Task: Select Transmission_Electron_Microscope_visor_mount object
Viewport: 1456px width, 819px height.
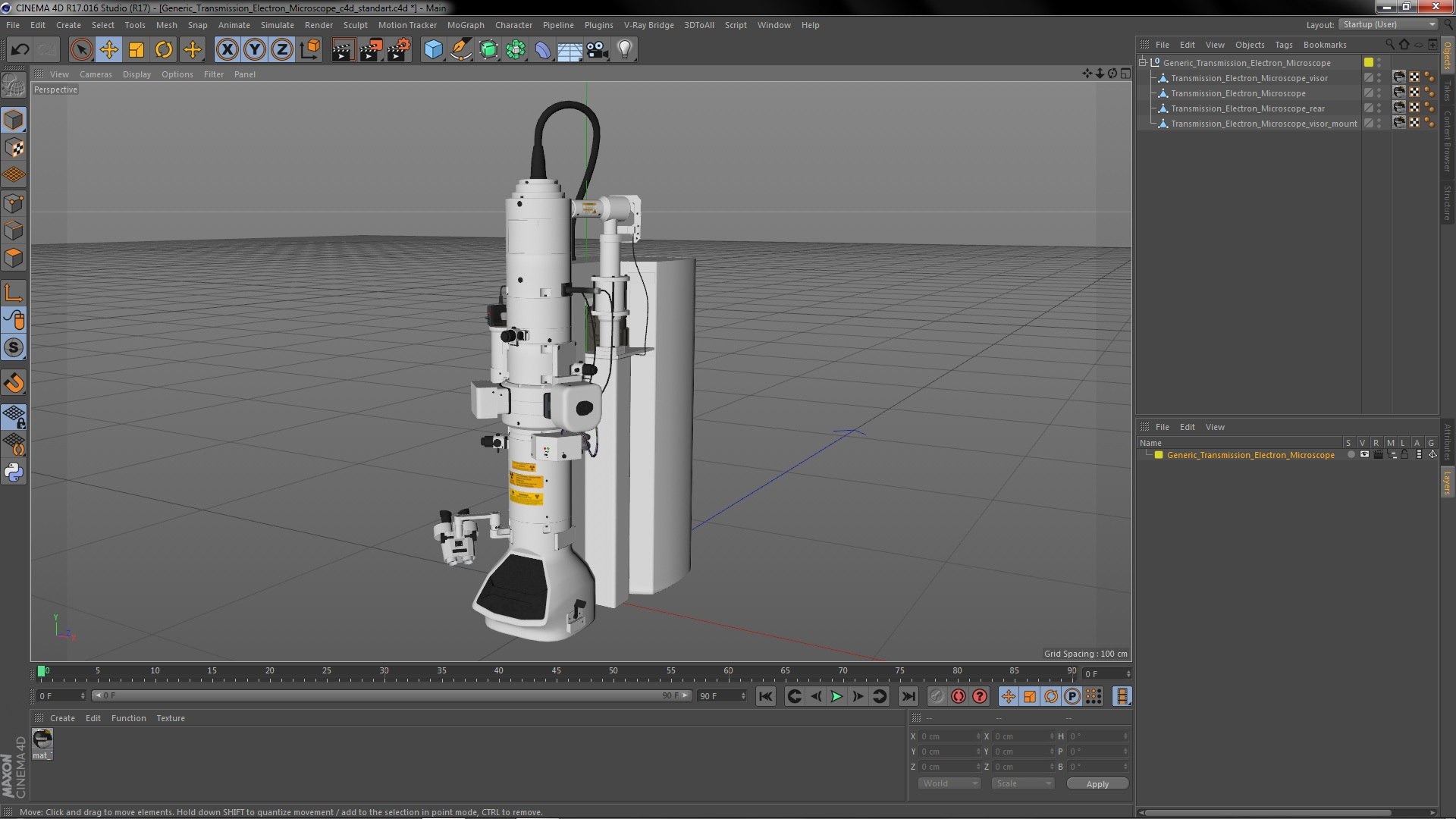Action: (x=1263, y=124)
